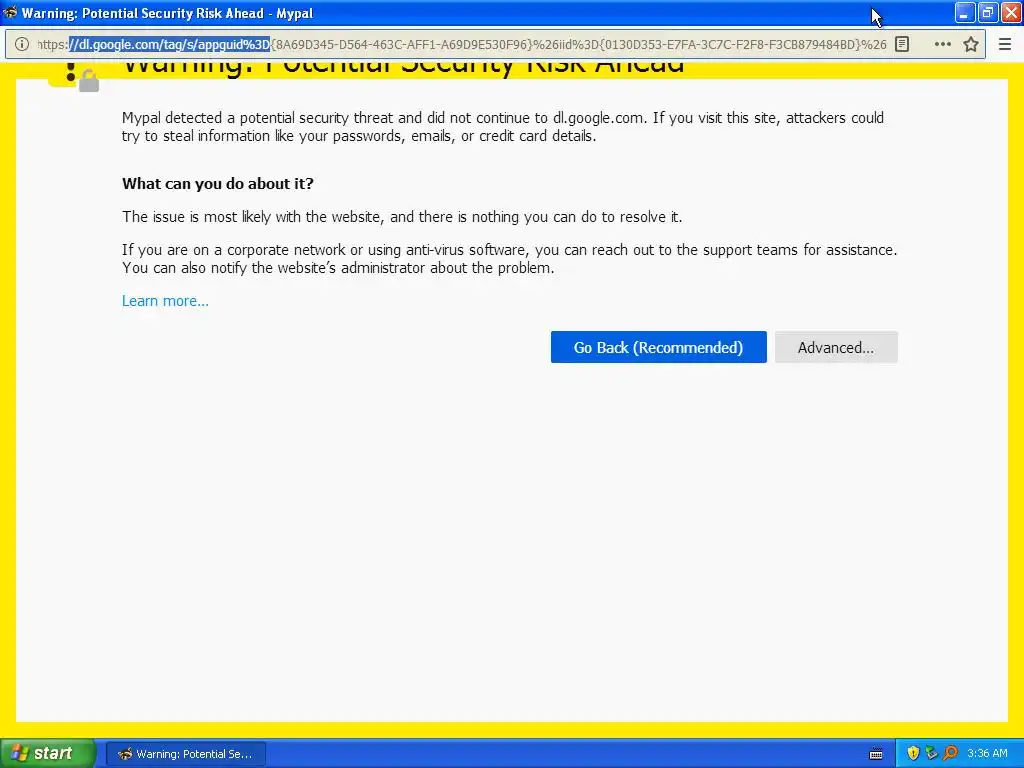Click the warning lock icon beside heading

click(x=74, y=76)
